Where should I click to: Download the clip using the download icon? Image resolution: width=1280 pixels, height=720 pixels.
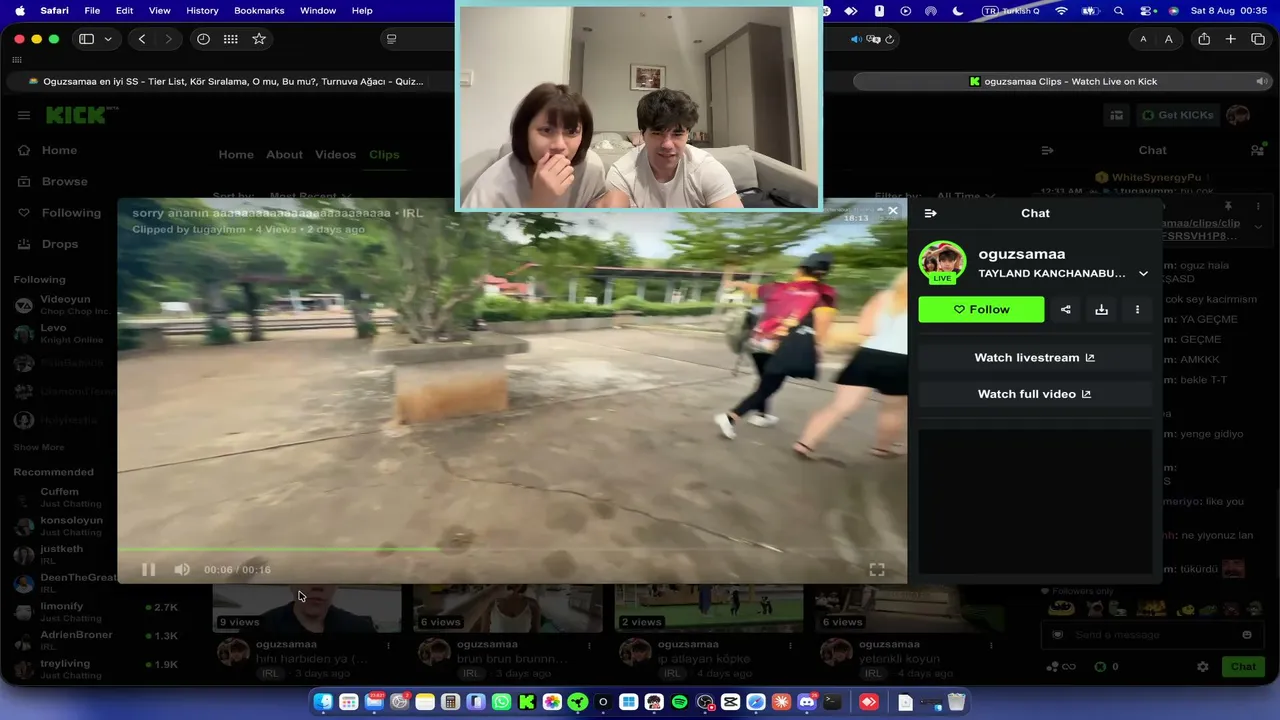1101,309
